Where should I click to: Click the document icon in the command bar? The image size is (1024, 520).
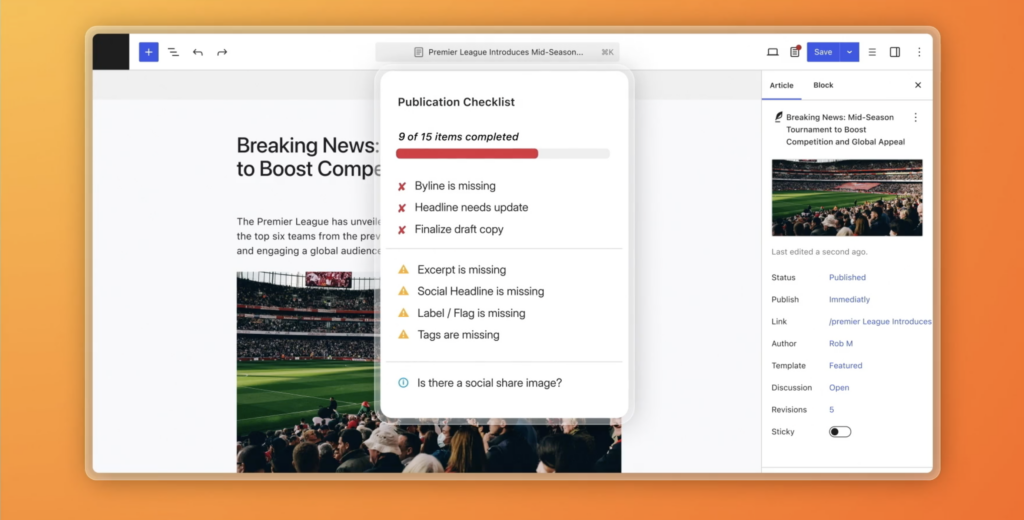click(x=419, y=52)
